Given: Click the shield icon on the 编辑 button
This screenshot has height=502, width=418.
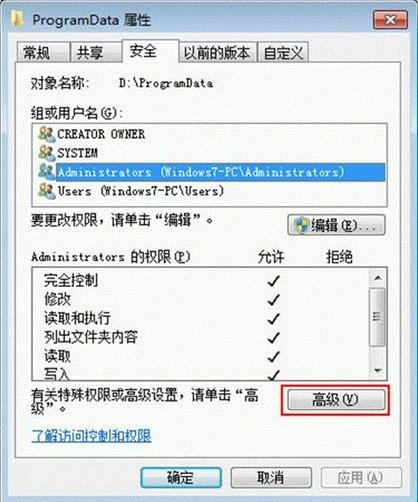Looking at the screenshot, I should [301, 225].
